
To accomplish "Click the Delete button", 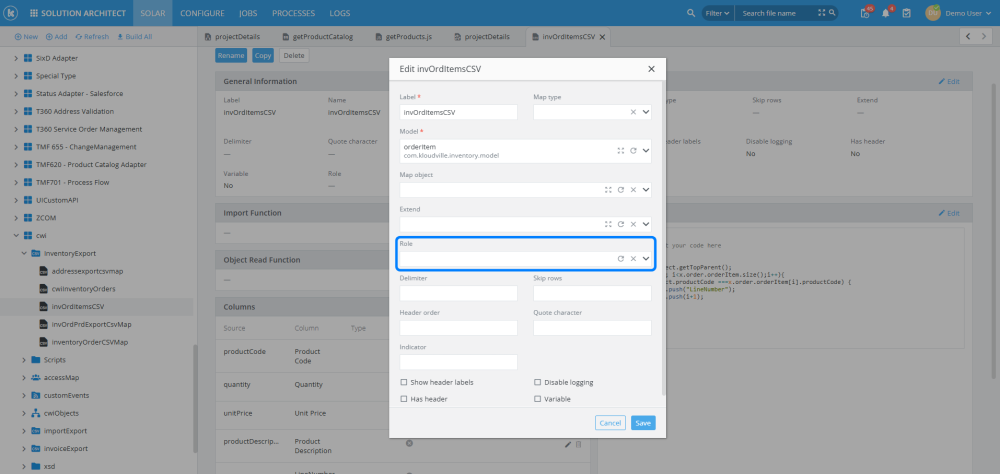I will tap(294, 56).
